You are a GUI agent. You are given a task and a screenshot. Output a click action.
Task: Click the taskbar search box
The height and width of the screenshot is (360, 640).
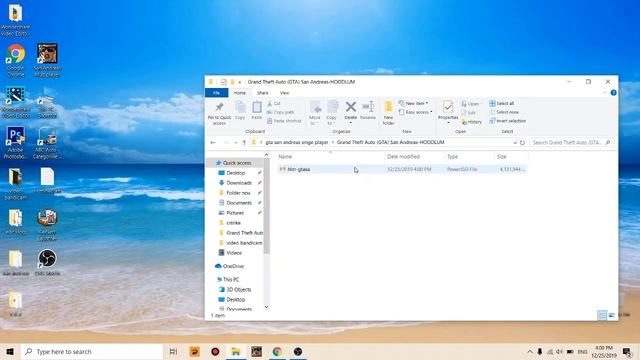point(92,351)
